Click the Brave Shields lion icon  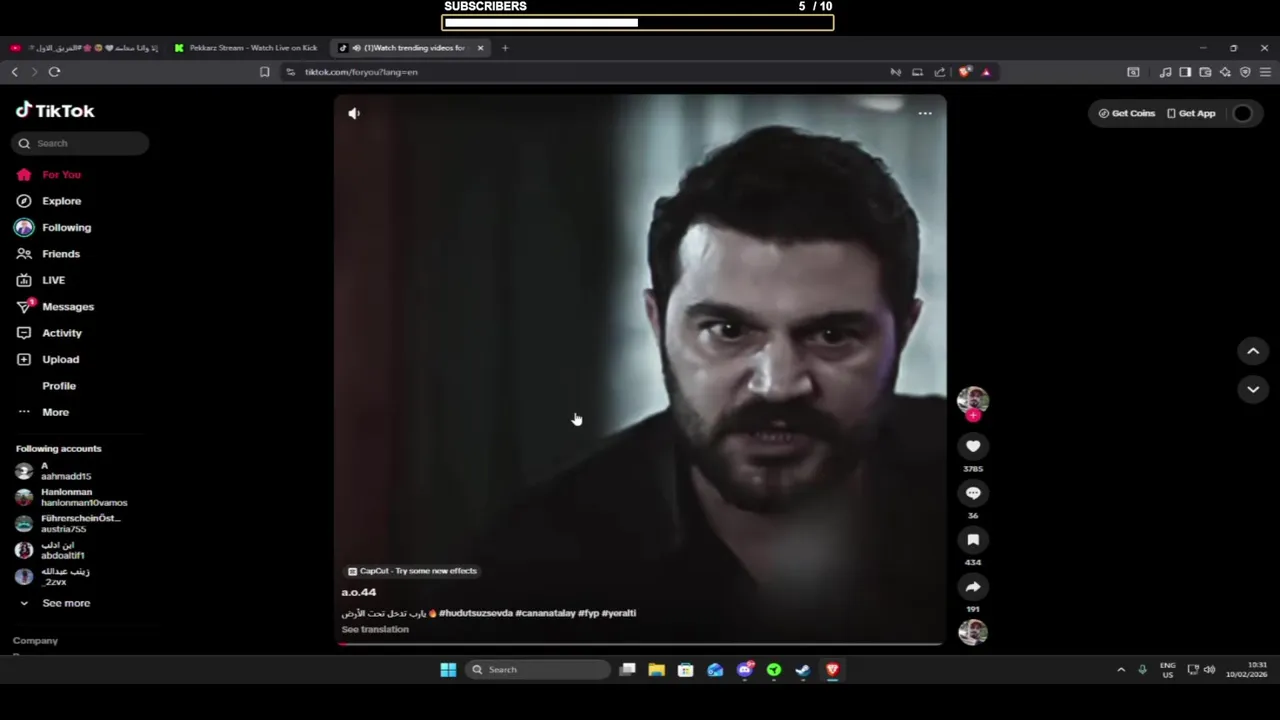coord(964,72)
